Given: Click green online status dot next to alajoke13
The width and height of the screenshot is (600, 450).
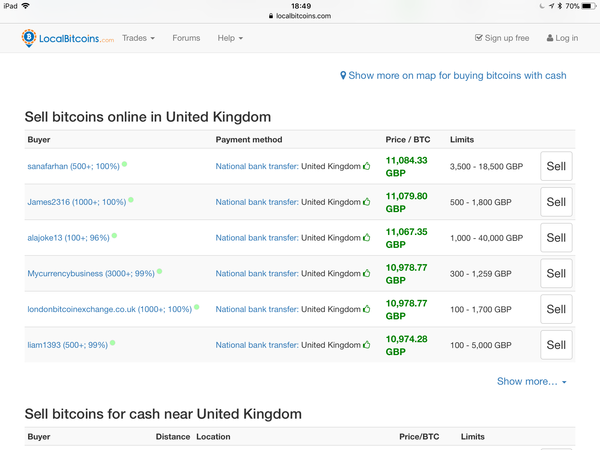Looking at the screenshot, I should click(x=114, y=236).
